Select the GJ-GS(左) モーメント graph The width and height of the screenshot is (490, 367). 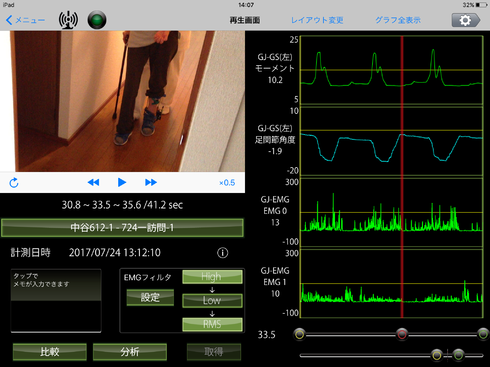click(x=392, y=70)
